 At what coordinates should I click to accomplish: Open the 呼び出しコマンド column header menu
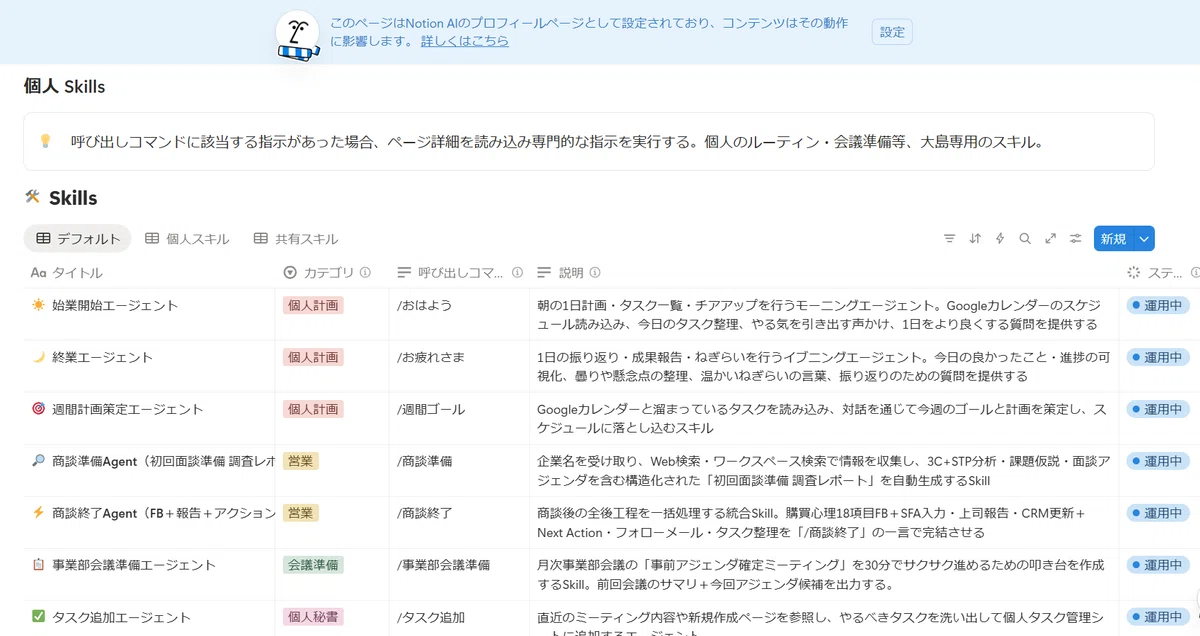[x=460, y=272]
